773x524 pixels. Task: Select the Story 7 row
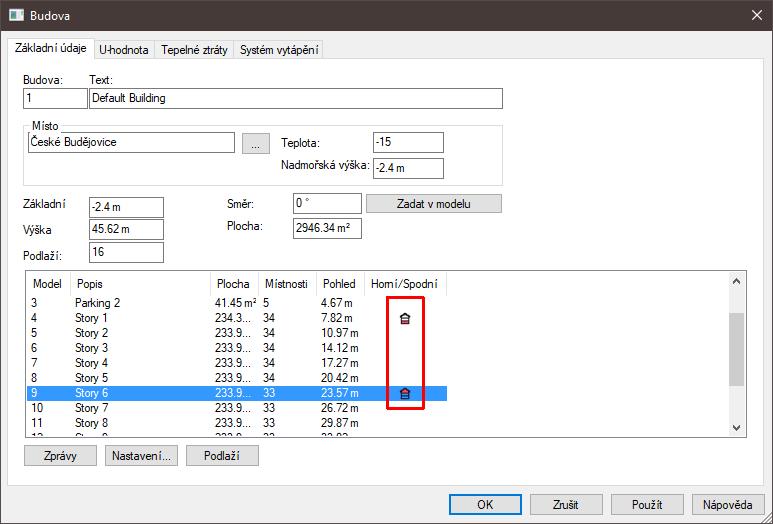237,408
